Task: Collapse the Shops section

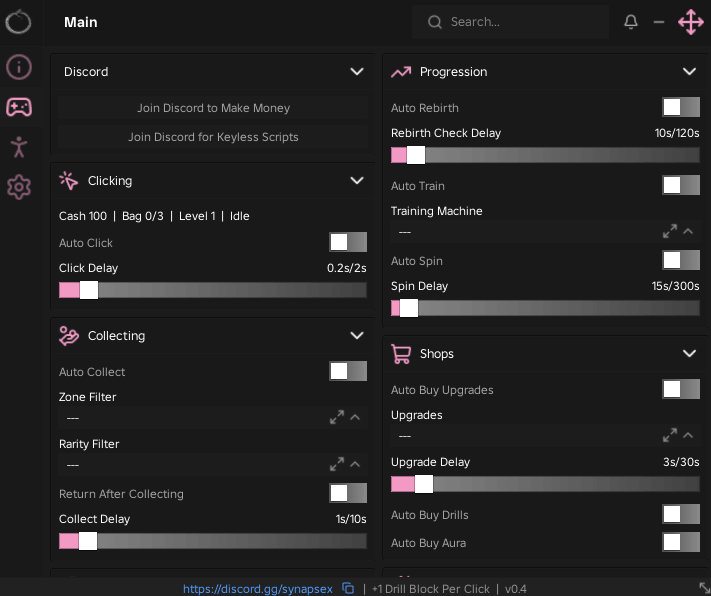Action: (x=689, y=353)
